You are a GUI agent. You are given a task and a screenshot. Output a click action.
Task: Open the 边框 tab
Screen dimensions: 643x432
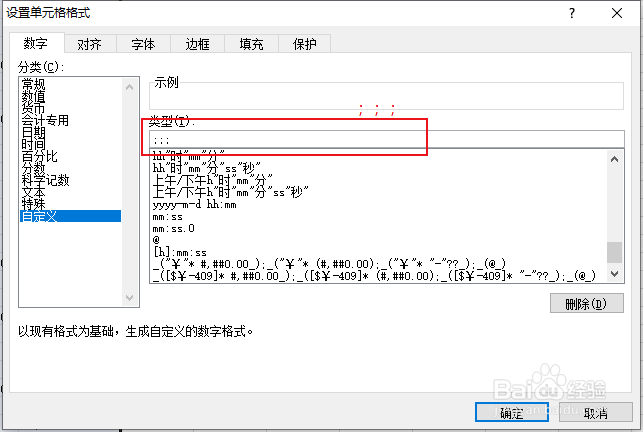(x=197, y=44)
